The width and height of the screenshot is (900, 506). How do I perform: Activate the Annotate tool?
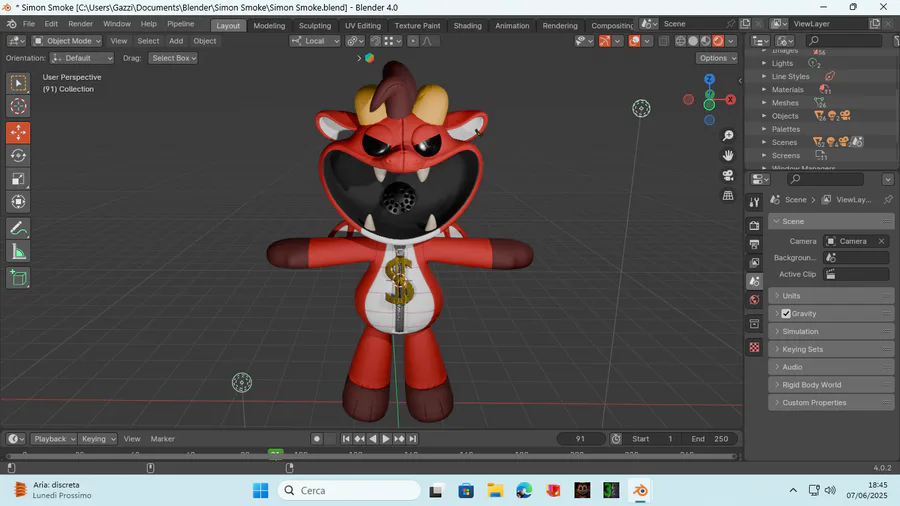[x=18, y=228]
